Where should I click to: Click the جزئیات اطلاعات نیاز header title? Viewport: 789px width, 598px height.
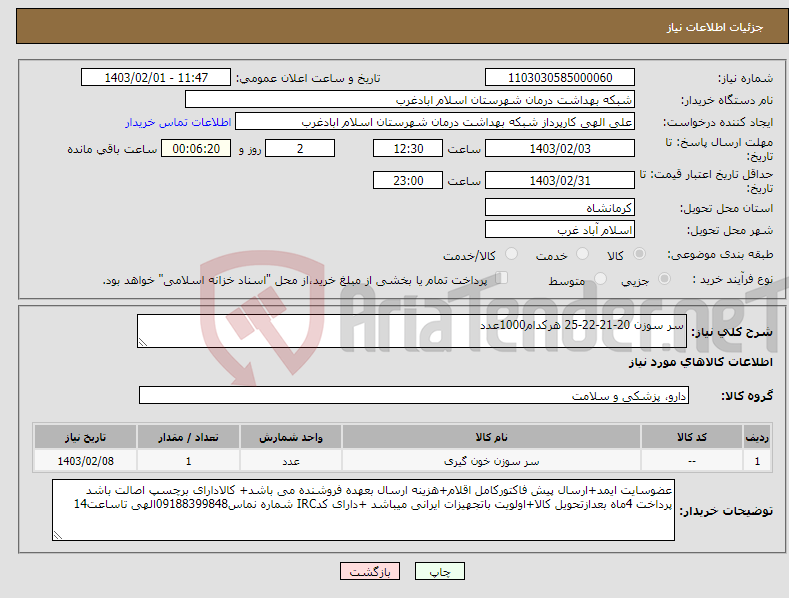(715, 27)
